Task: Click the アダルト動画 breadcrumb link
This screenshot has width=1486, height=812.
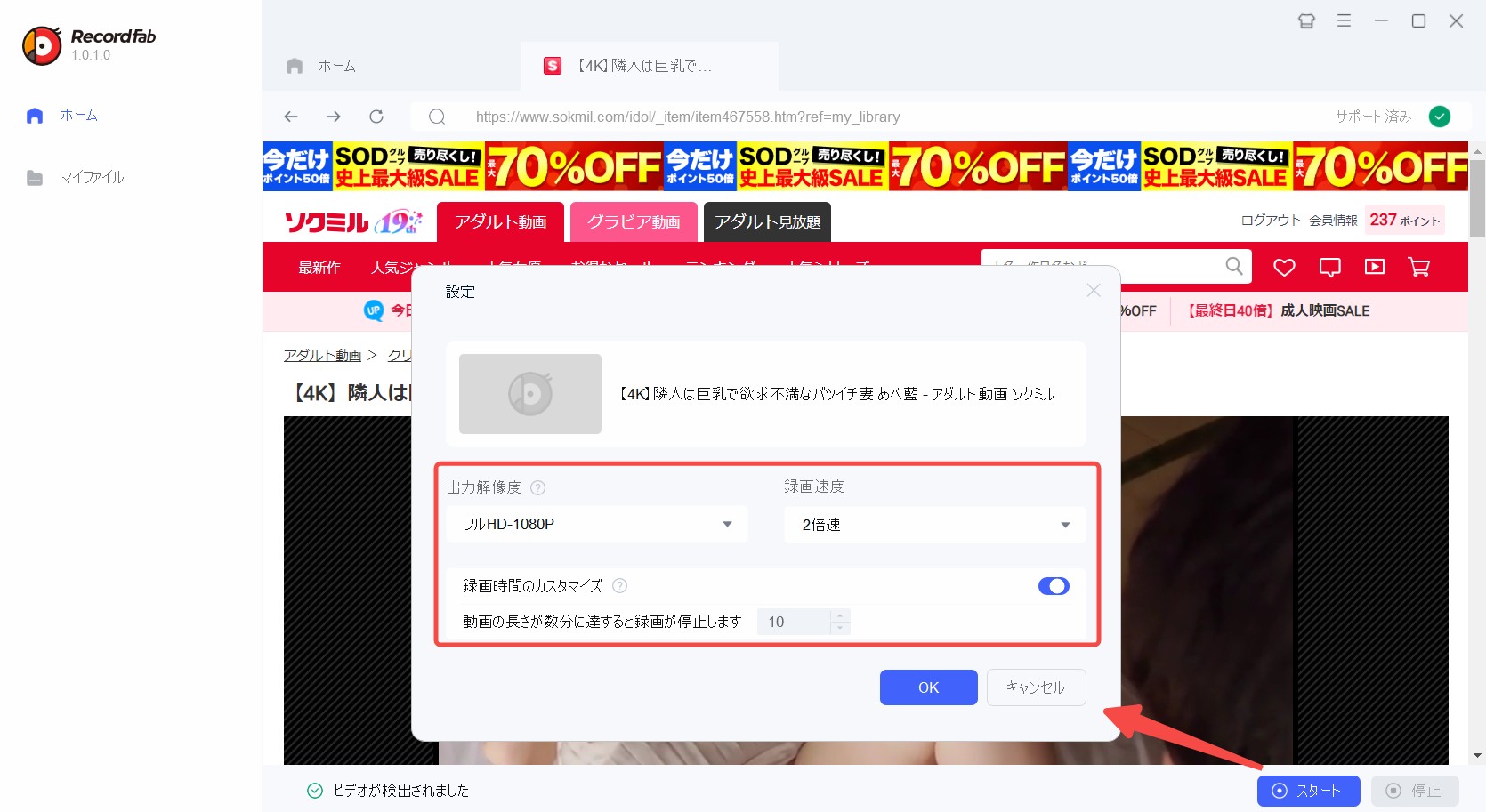Action: (x=322, y=355)
